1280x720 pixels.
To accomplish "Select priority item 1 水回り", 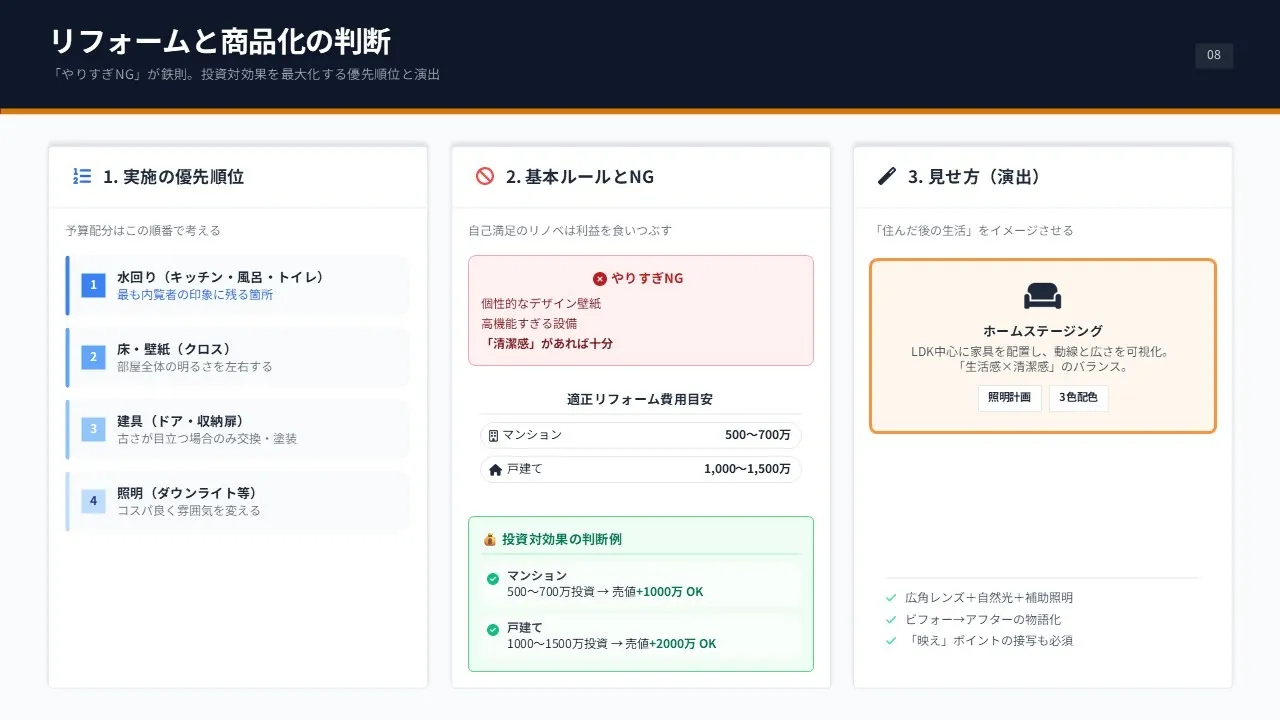I will (238, 286).
